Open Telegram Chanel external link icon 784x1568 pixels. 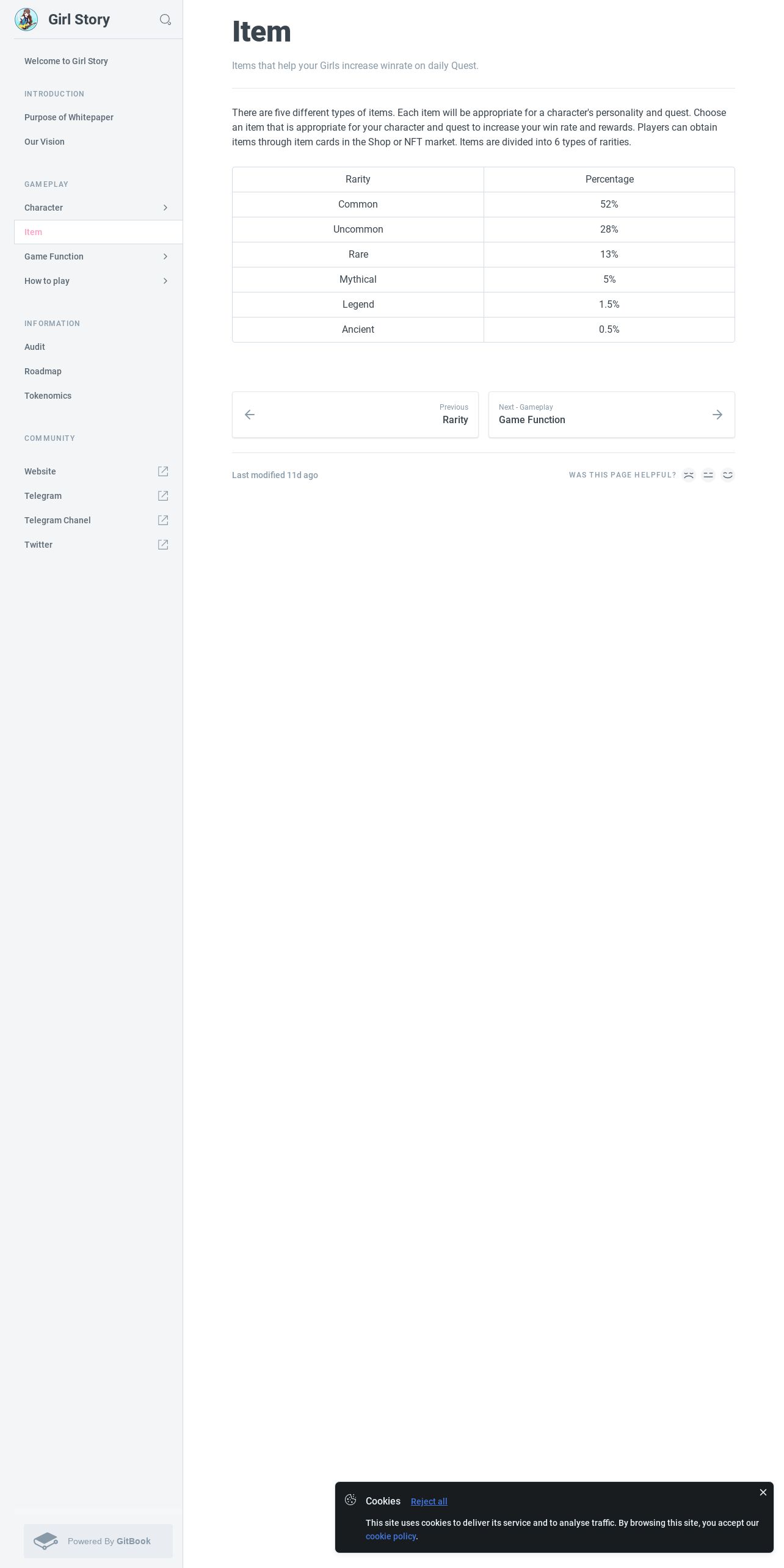tap(163, 520)
